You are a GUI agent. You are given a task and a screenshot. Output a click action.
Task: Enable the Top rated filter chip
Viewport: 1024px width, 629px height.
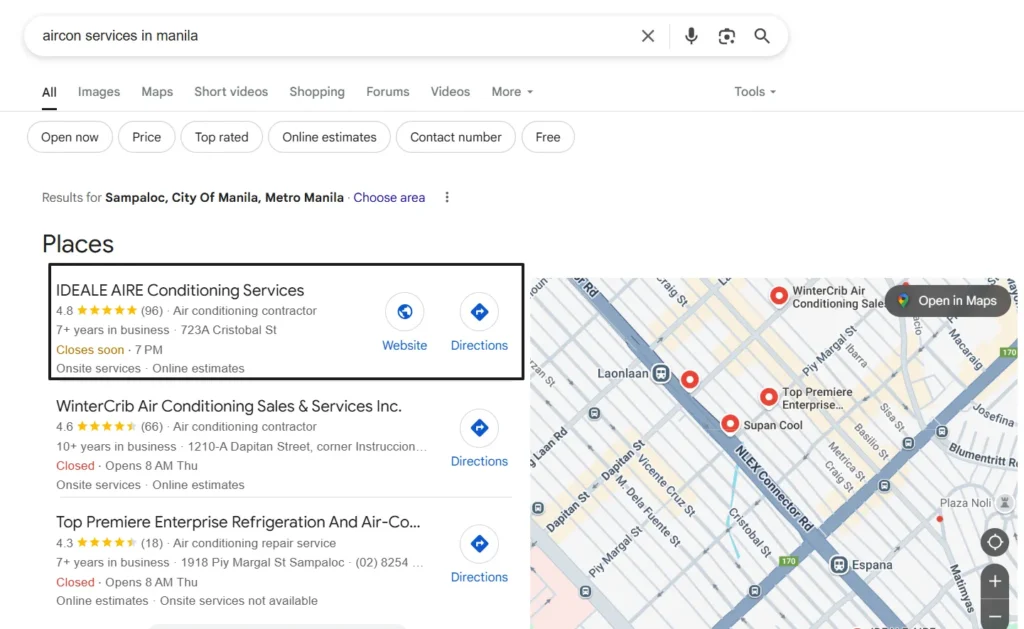(x=221, y=137)
